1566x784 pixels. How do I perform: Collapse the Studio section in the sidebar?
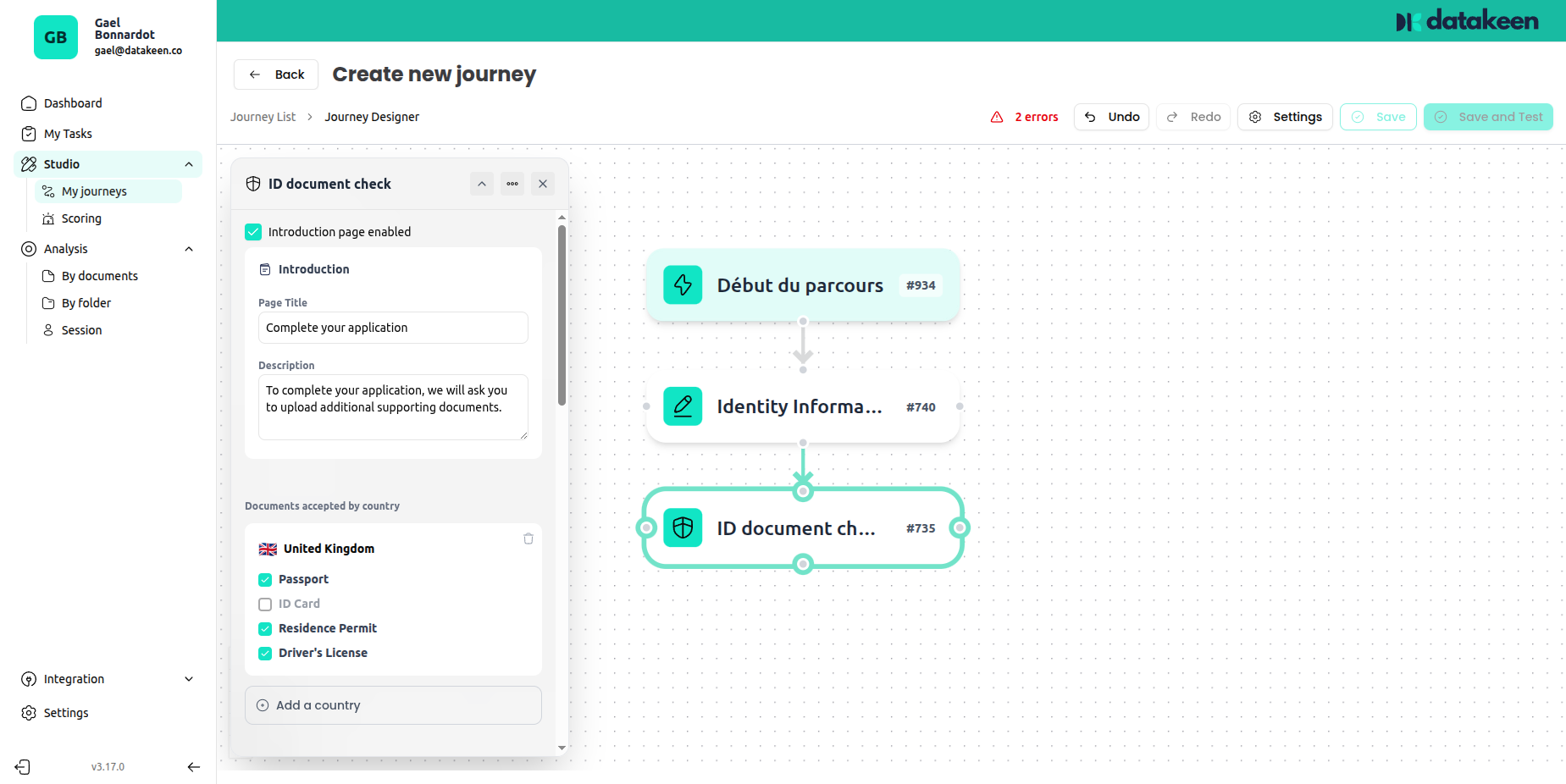click(189, 163)
